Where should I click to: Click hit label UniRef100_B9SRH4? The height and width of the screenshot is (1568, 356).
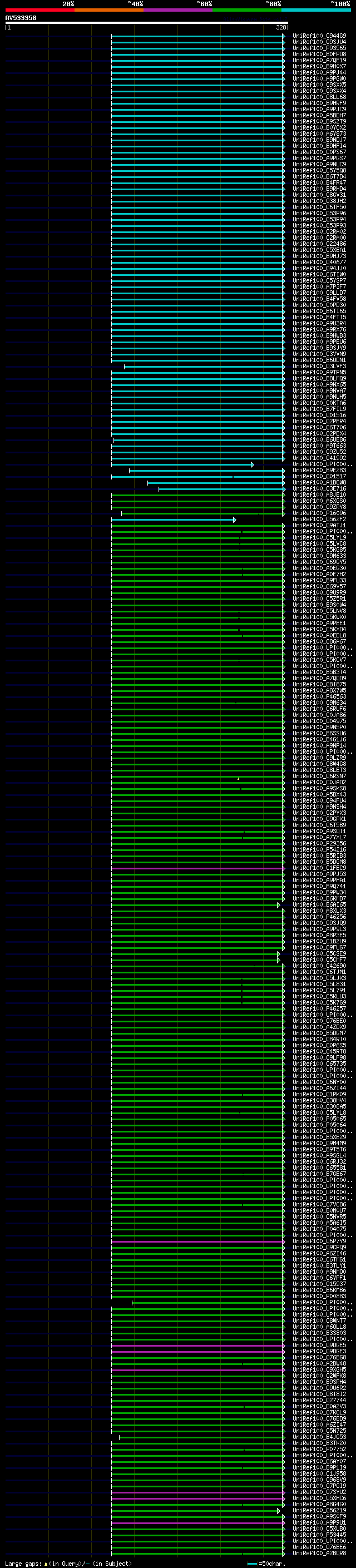click(319, 1382)
